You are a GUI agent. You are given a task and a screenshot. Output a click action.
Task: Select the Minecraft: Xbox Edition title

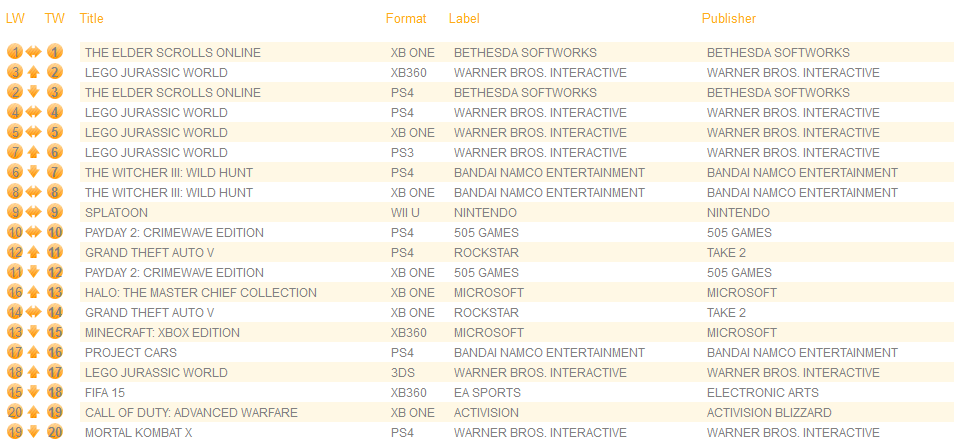coord(162,333)
